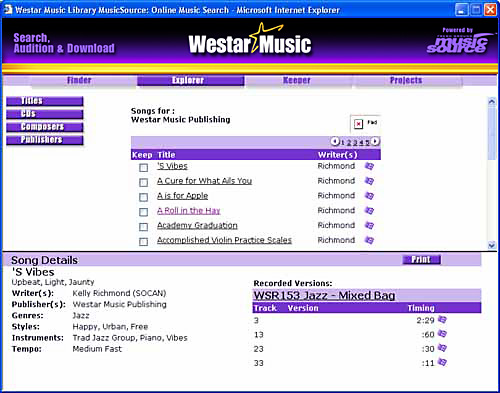500x393 pixels.
Task: Check Keep box for A is for Apple
Action: [143, 197]
